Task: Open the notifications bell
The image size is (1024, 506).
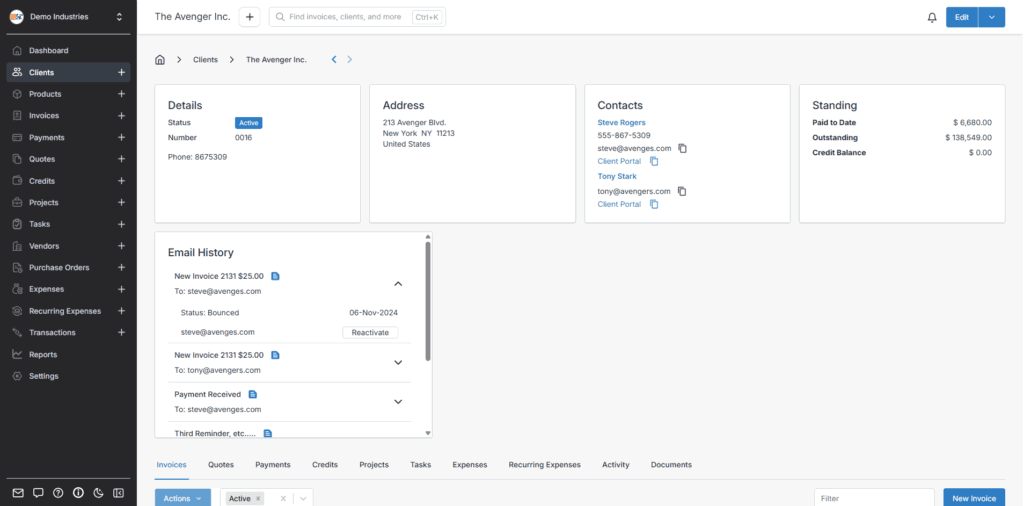Action: [x=932, y=17]
